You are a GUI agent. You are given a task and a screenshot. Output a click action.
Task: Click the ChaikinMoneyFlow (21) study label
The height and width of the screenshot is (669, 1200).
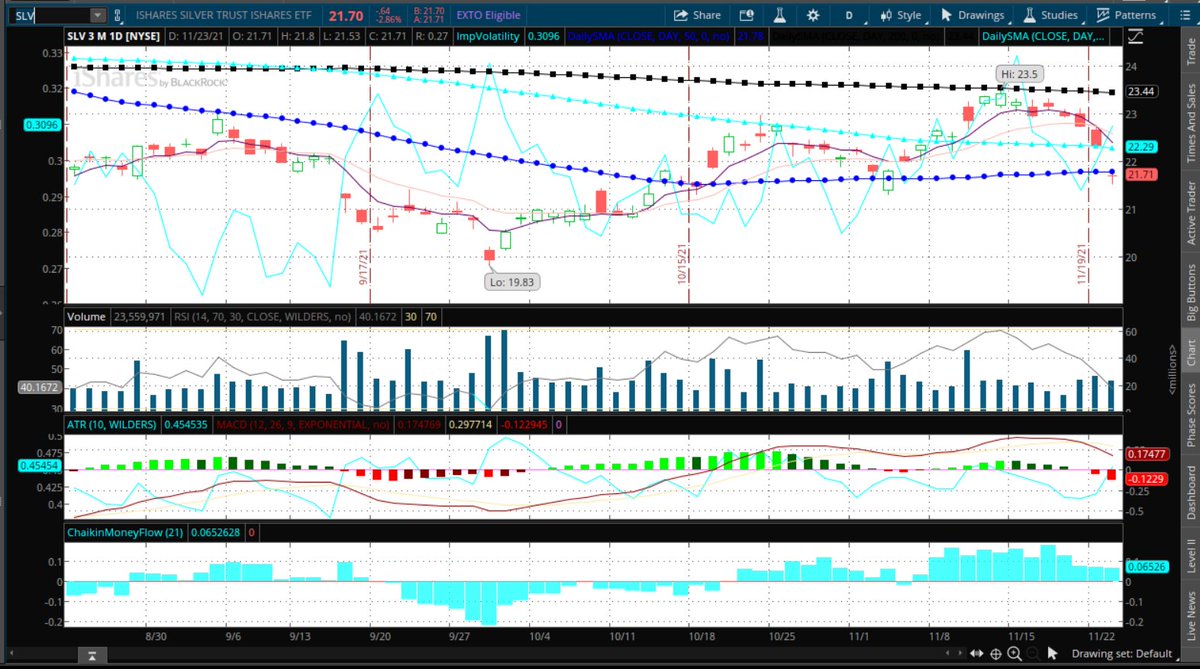point(124,533)
